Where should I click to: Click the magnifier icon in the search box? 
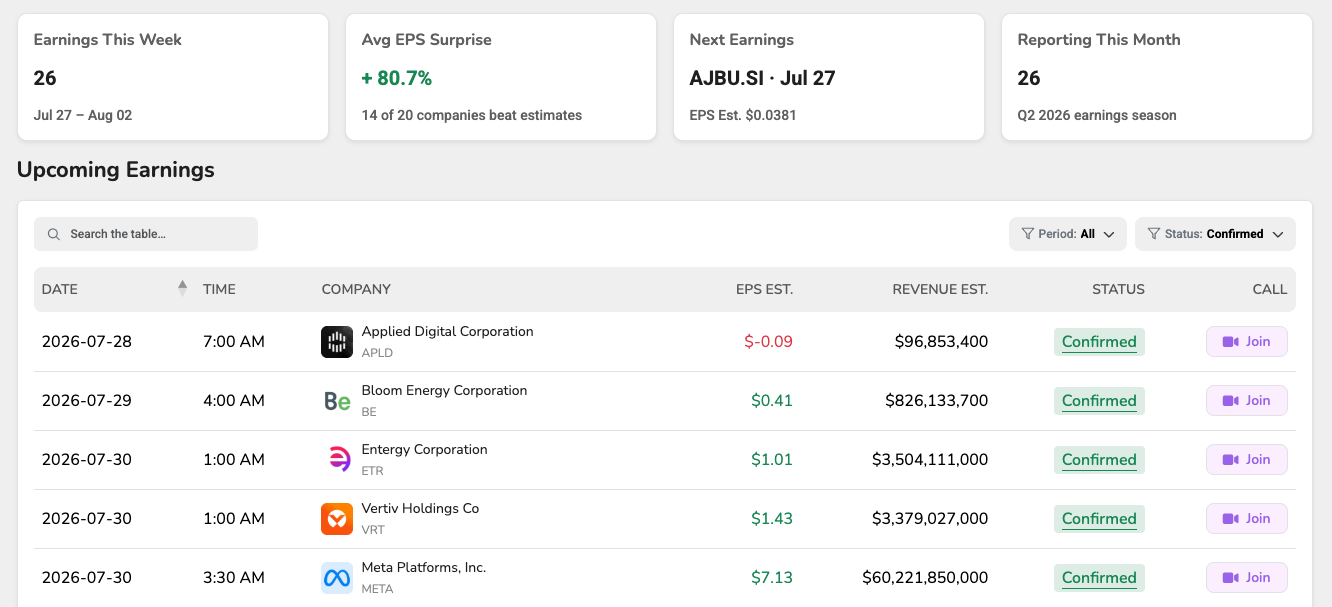point(54,234)
